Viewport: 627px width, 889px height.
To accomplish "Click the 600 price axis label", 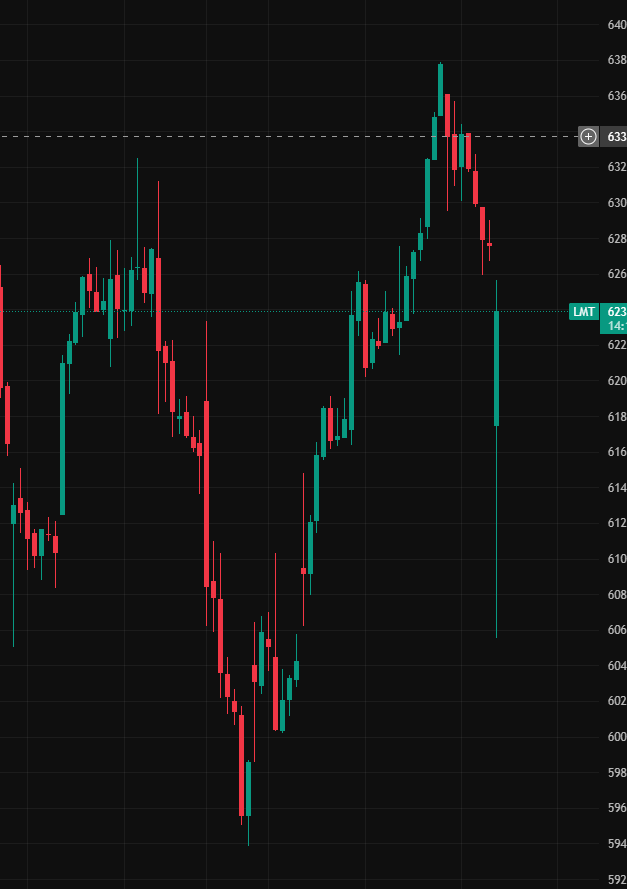I will 616,737.
